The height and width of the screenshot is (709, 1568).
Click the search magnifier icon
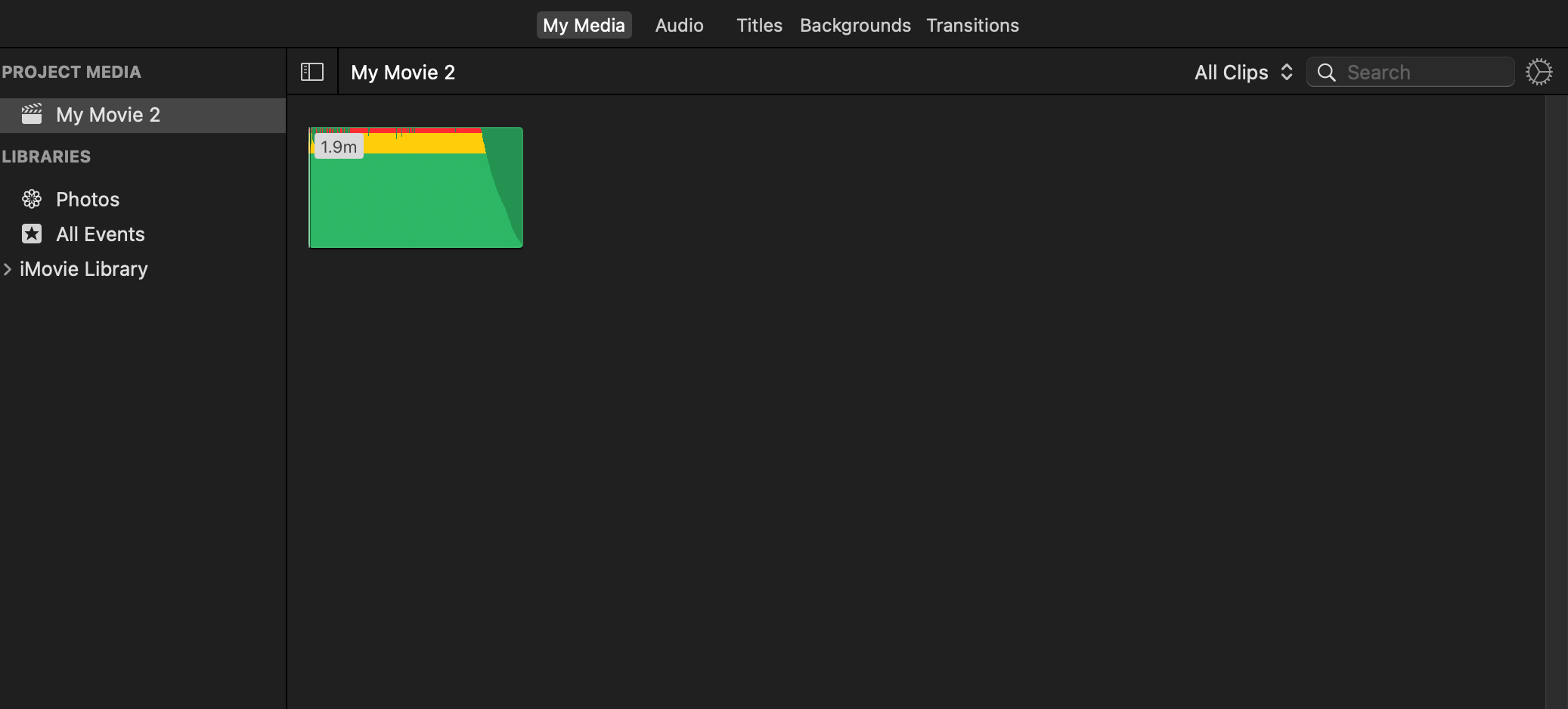[x=1326, y=72]
